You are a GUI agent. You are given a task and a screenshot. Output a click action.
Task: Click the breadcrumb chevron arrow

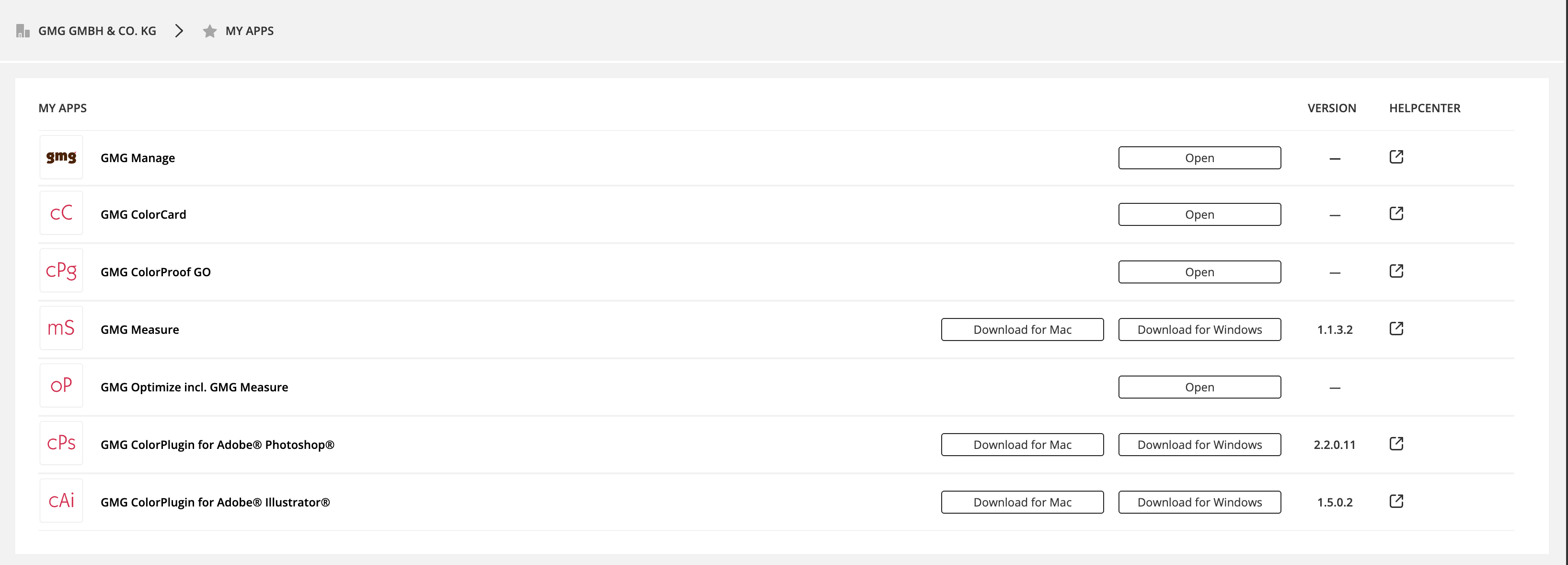tap(179, 31)
